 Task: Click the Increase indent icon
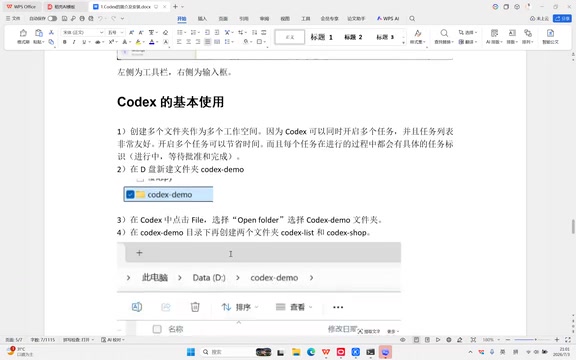coord(217,32)
